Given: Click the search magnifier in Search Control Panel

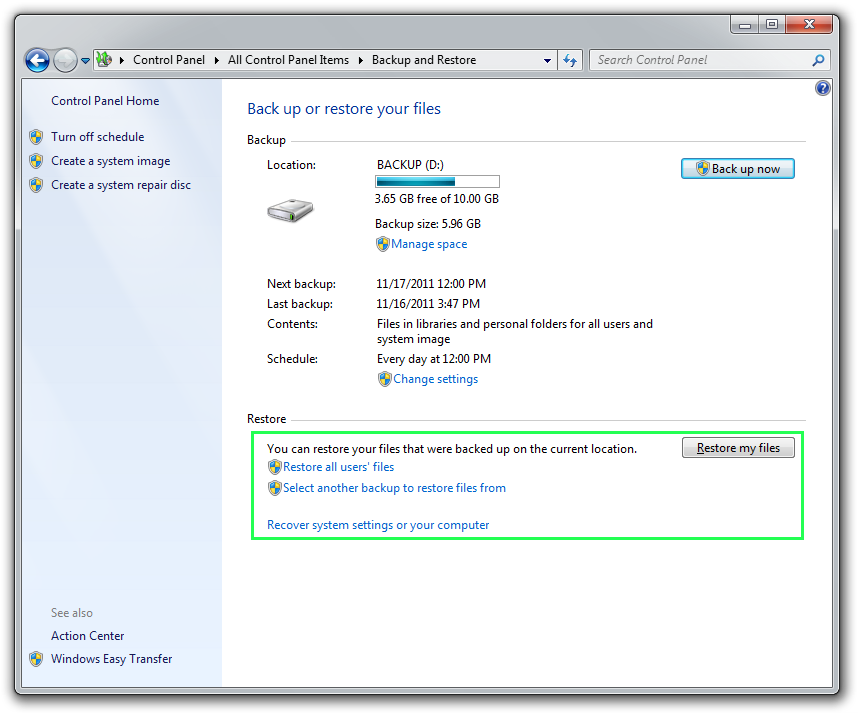Looking at the screenshot, I should pyautogui.click(x=819, y=60).
